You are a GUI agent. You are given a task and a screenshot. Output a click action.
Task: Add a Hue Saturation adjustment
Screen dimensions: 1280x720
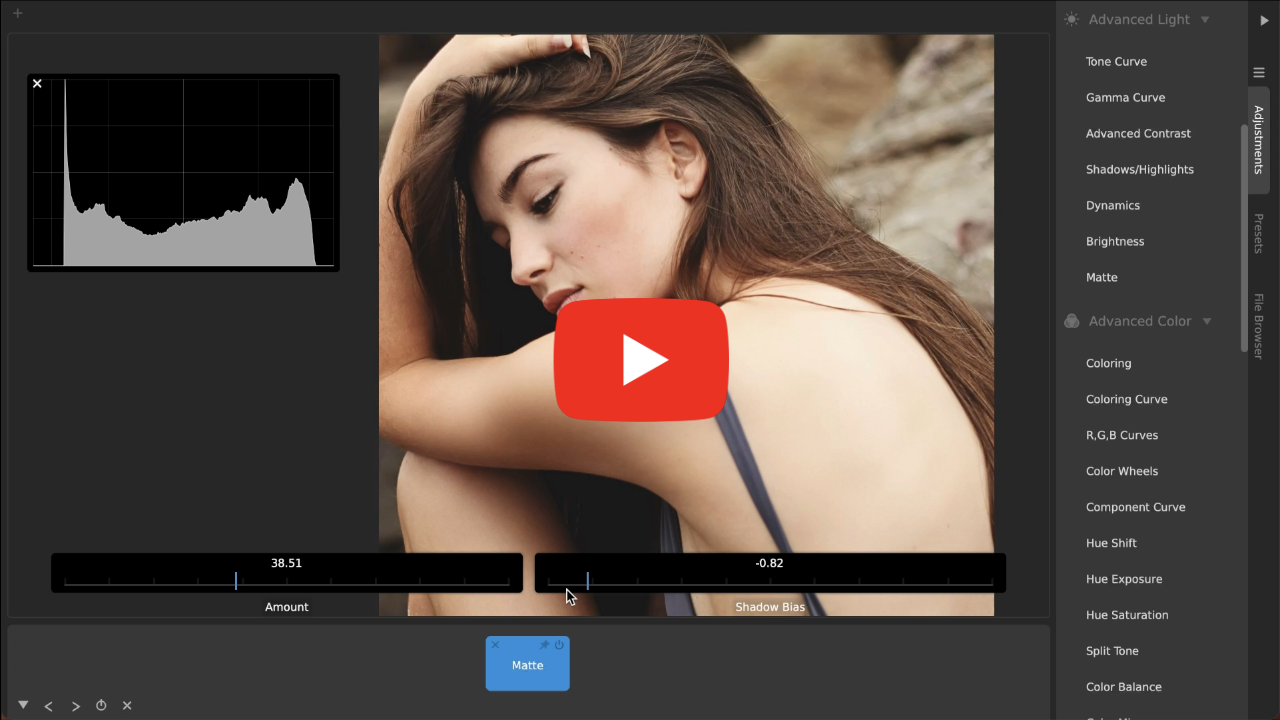tap(1127, 615)
